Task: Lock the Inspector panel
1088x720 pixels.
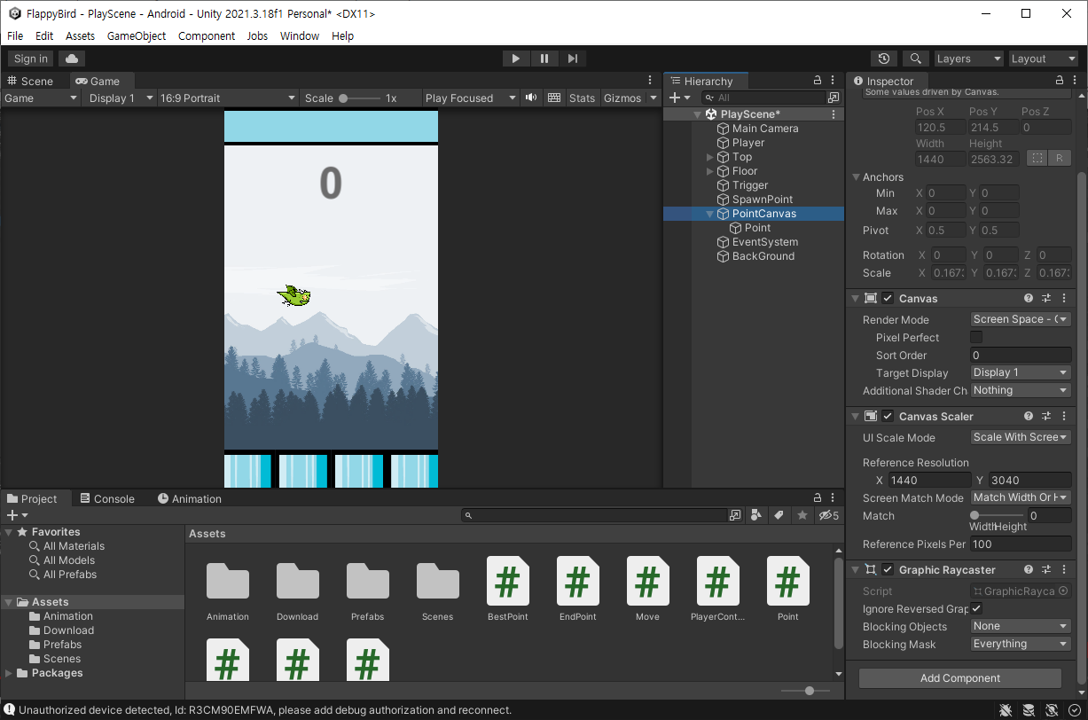Action: pyautogui.click(x=1059, y=80)
